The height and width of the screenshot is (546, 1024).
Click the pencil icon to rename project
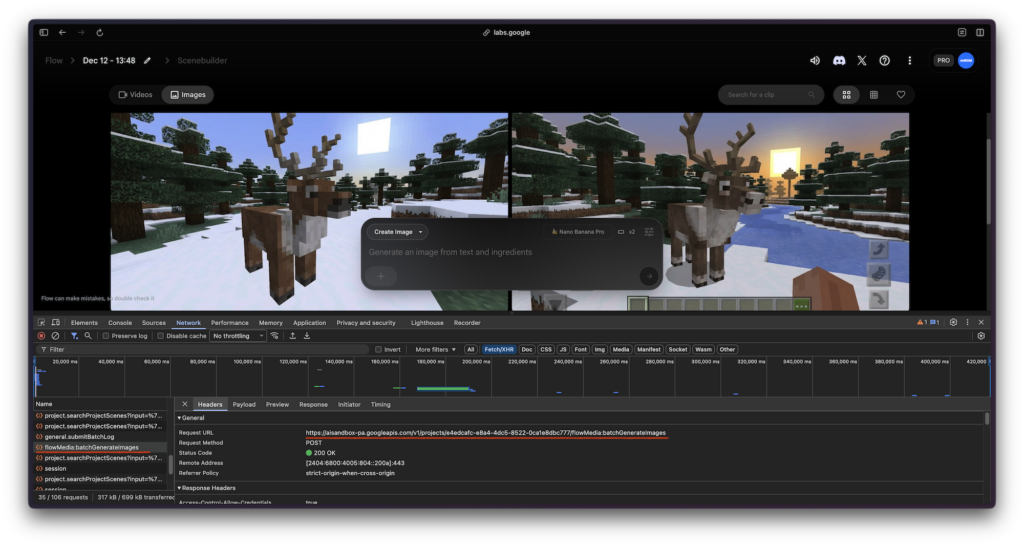pos(148,61)
